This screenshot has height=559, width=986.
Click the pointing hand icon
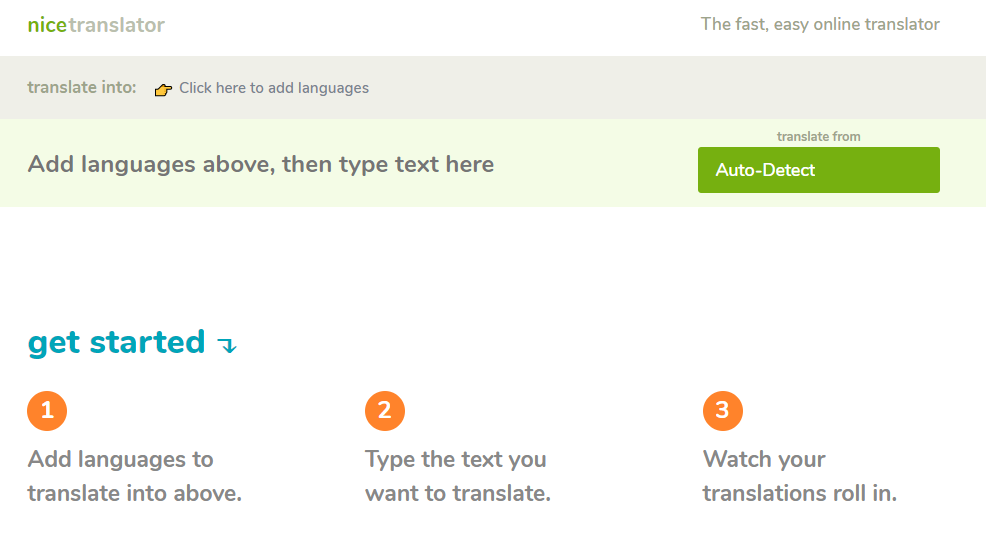point(163,89)
